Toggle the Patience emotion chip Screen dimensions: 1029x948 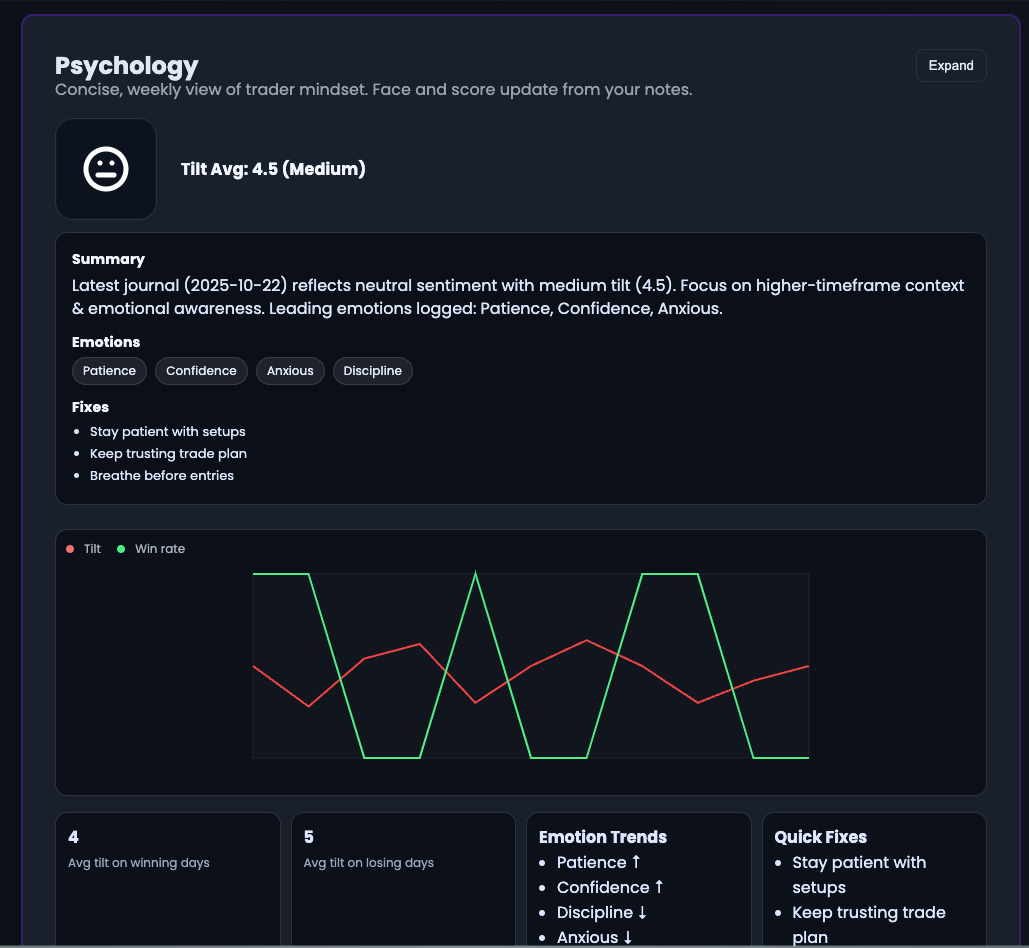click(x=109, y=370)
